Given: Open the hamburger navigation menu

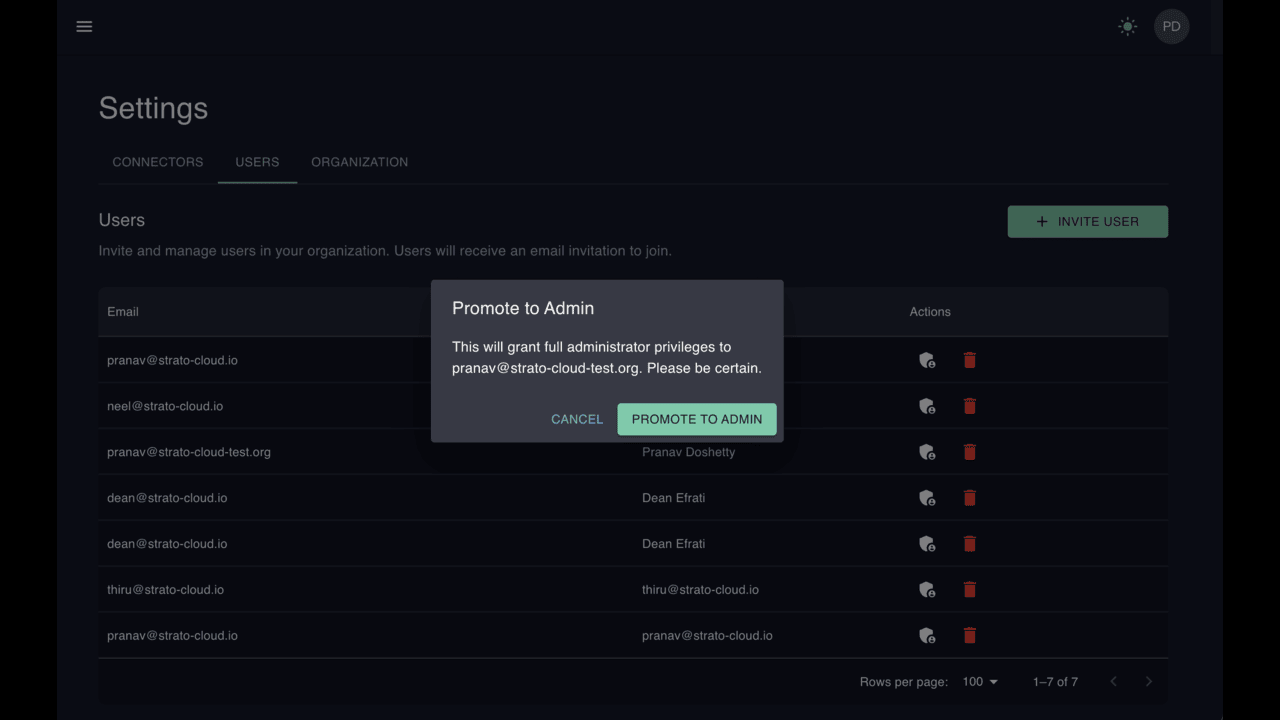Looking at the screenshot, I should pyautogui.click(x=84, y=27).
